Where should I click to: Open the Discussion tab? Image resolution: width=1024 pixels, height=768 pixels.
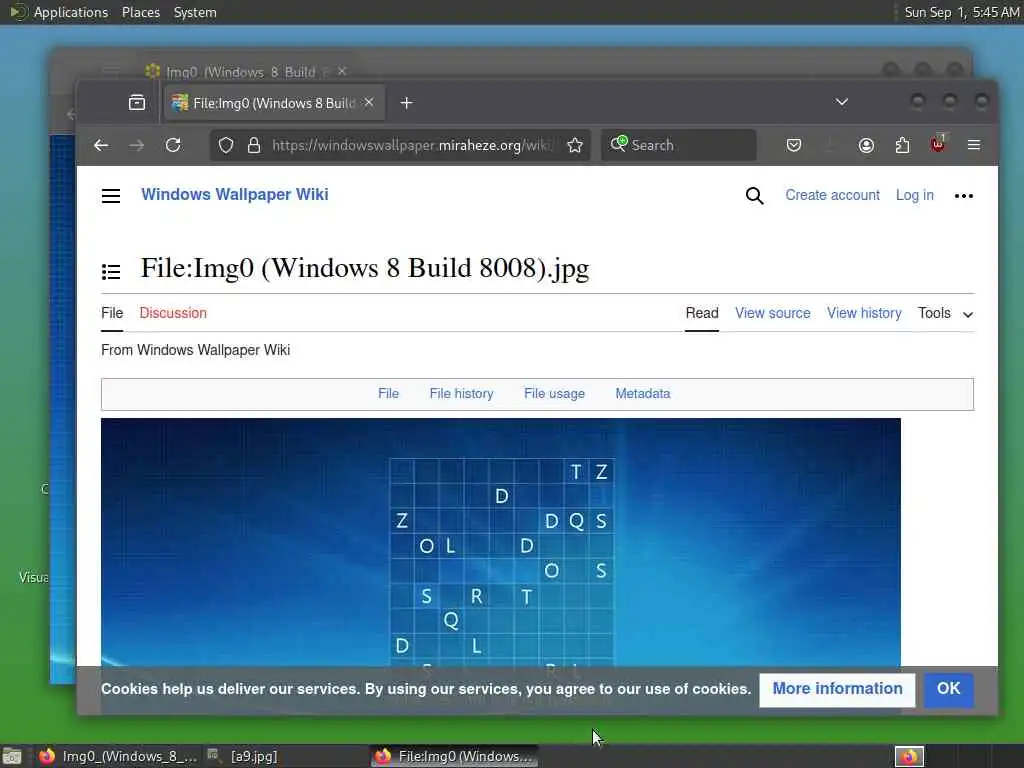(x=173, y=313)
